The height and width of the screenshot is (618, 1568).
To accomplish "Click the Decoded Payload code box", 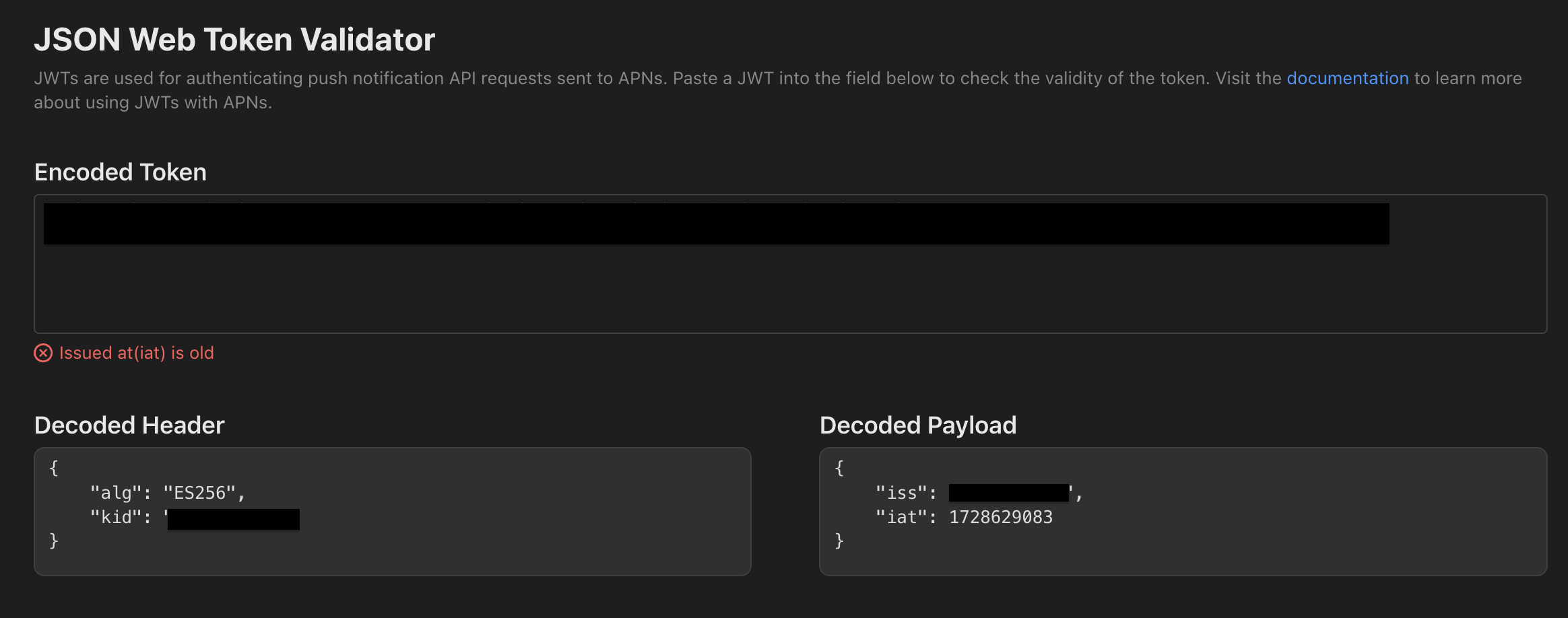I will click(x=1183, y=512).
